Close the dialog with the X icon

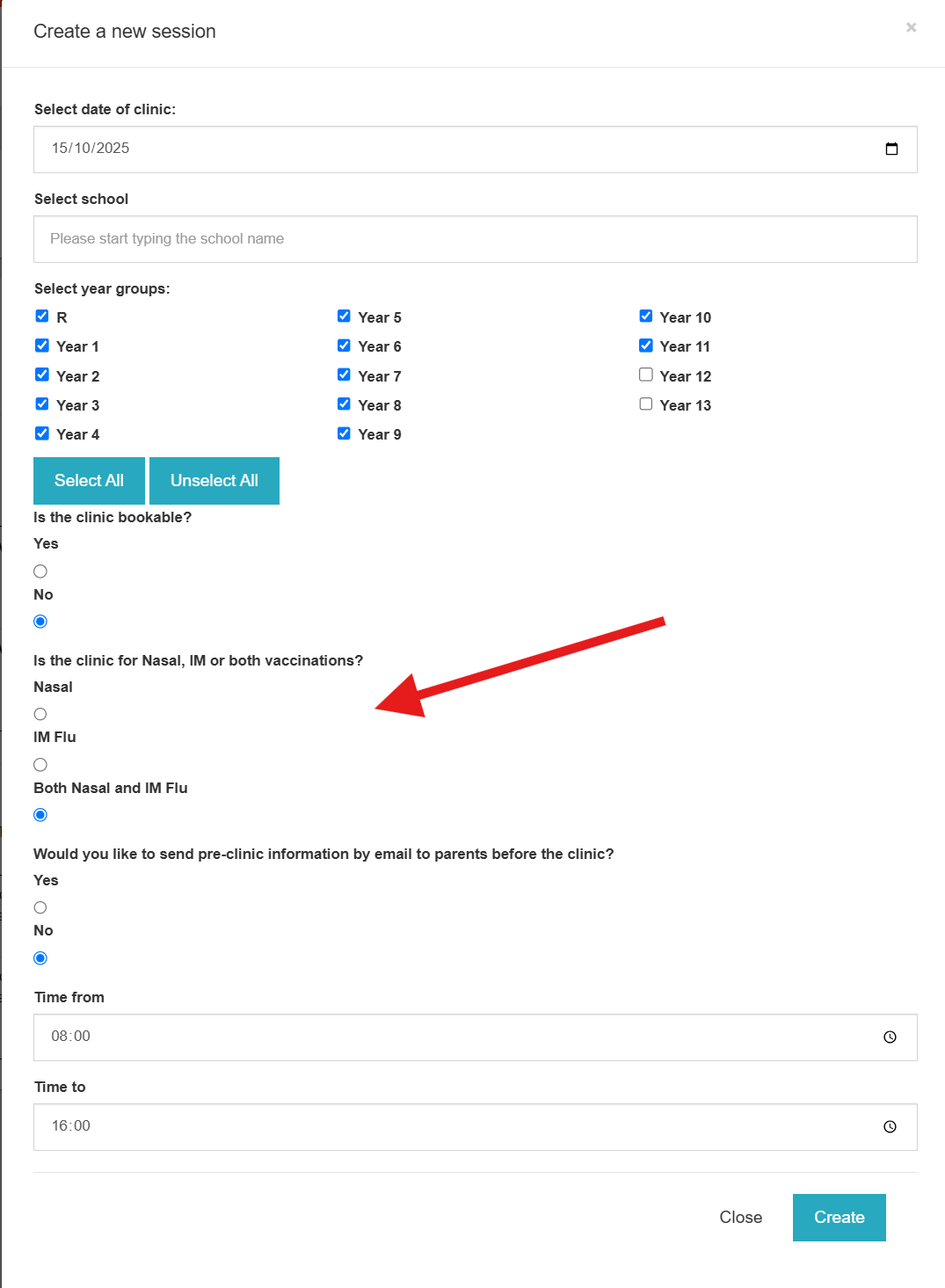912,27
